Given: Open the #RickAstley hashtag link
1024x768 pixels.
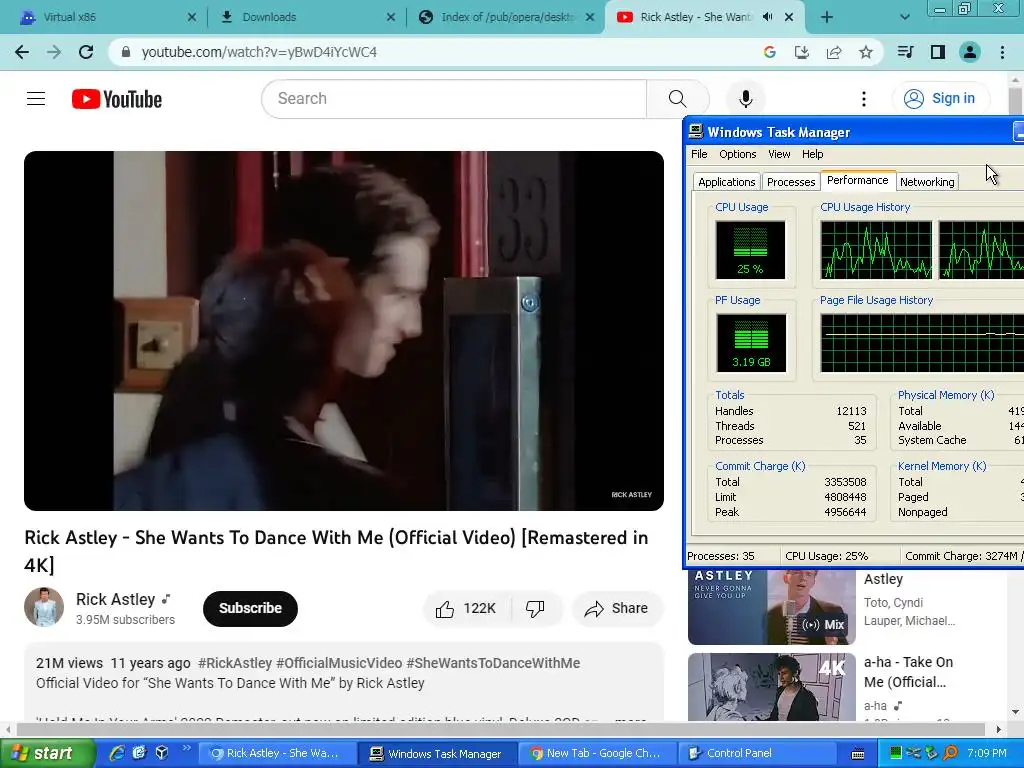Looking at the screenshot, I should pos(234,663).
